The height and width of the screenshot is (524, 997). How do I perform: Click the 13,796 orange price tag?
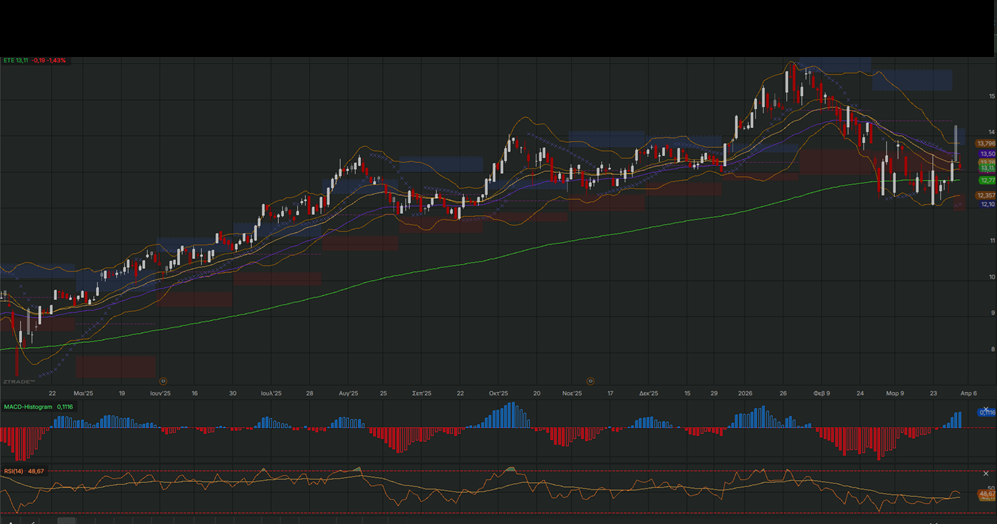click(986, 144)
